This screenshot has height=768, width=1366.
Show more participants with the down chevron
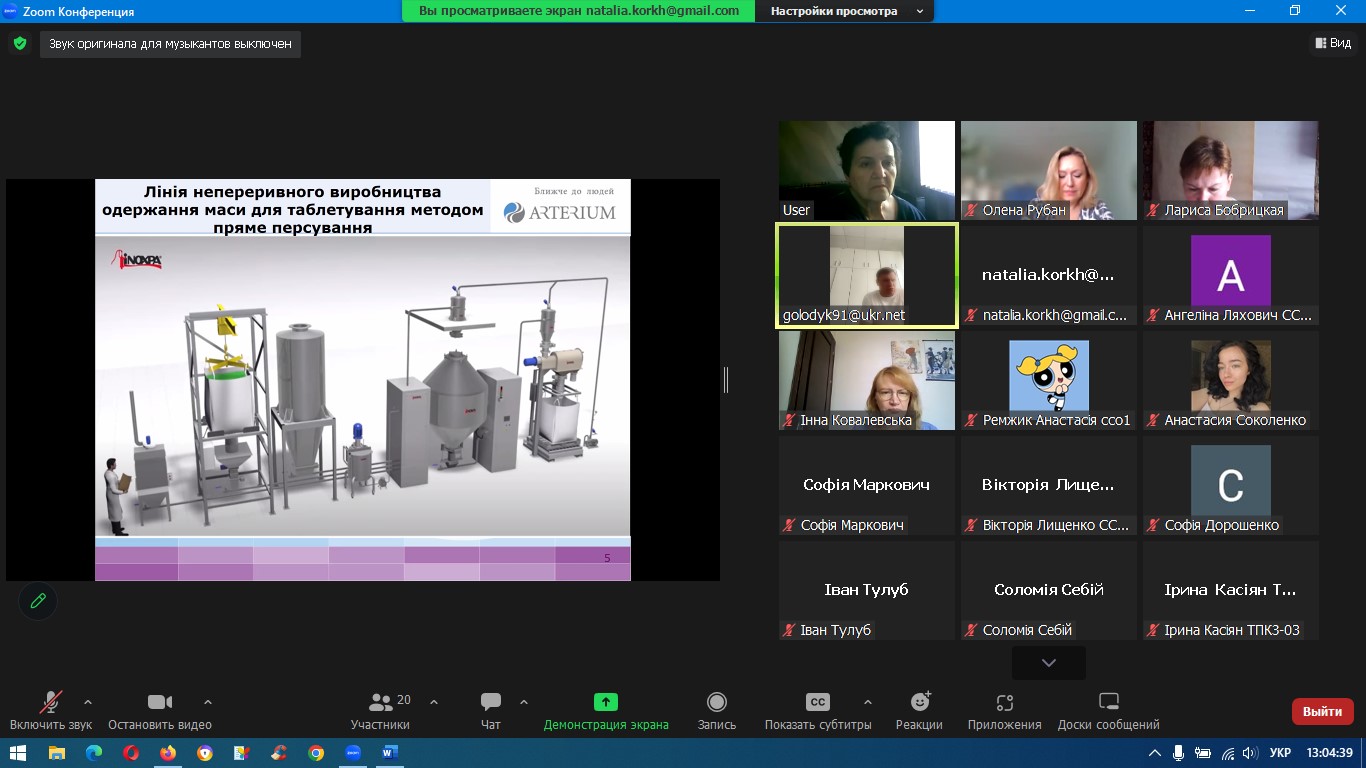[1048, 663]
